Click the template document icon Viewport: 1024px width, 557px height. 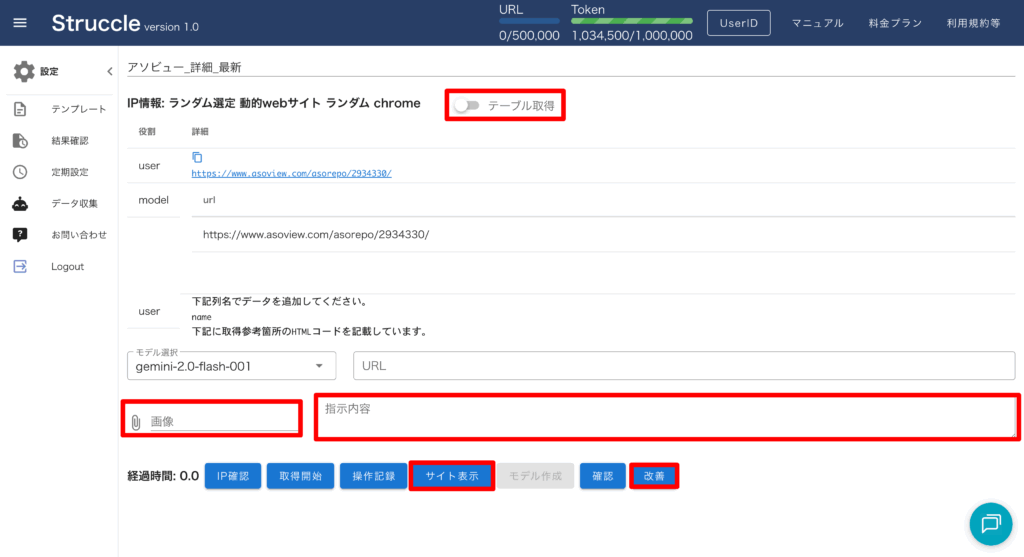click(20, 109)
